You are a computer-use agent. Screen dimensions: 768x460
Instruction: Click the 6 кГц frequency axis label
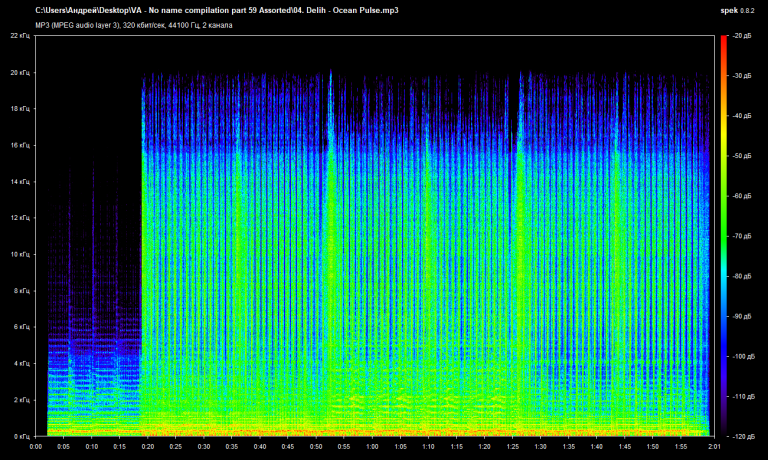[22, 327]
